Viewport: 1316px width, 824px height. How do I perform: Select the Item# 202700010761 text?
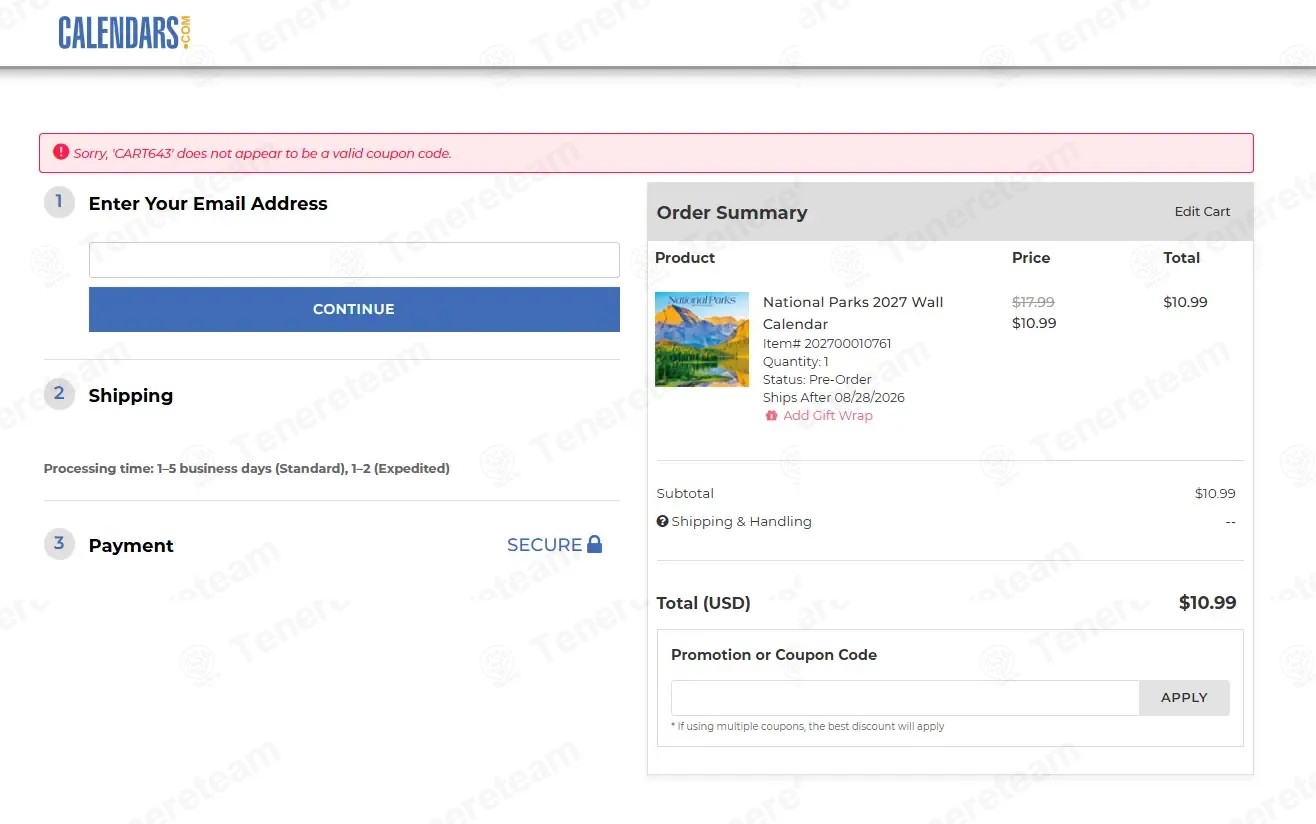pos(827,344)
